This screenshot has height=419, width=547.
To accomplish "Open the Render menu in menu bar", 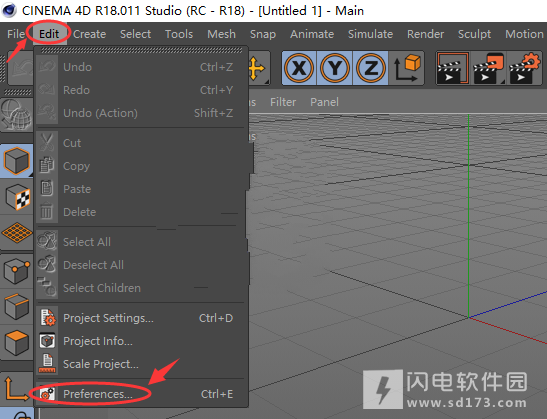I will (x=425, y=34).
